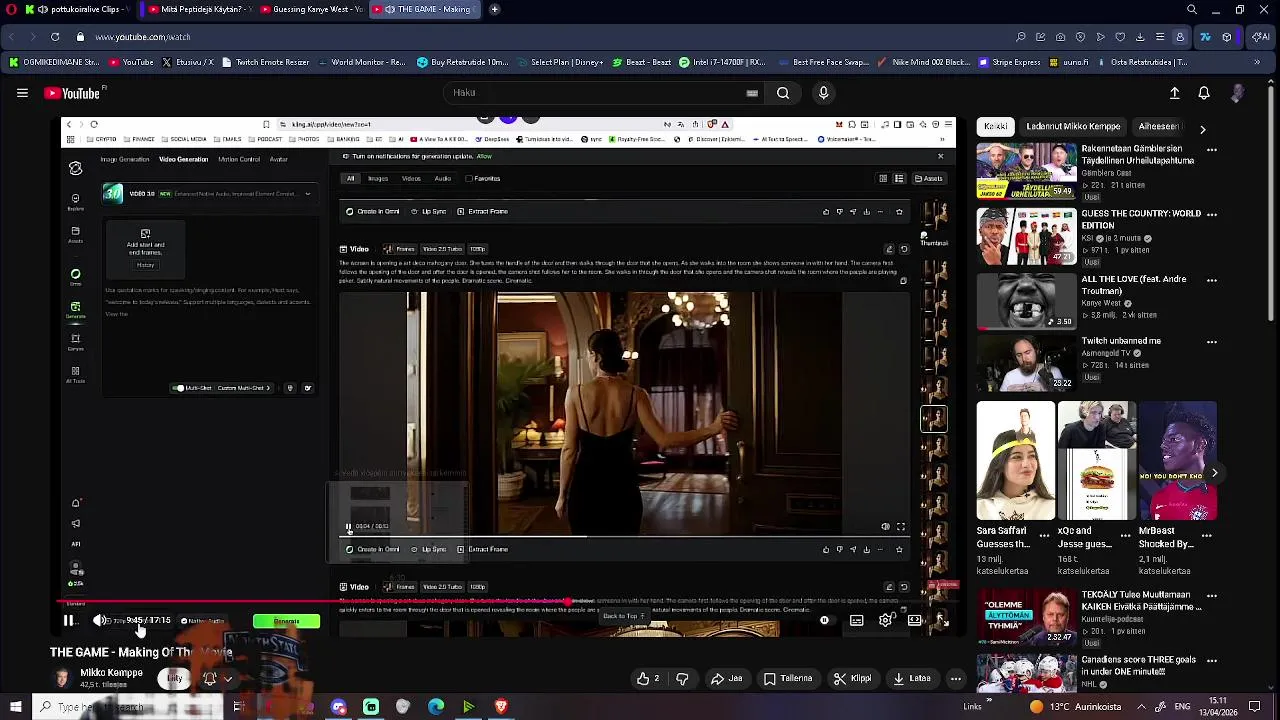The image size is (1280, 720).
Task: Show hidden bookmarks overflow chevron
Action: coord(1256,62)
